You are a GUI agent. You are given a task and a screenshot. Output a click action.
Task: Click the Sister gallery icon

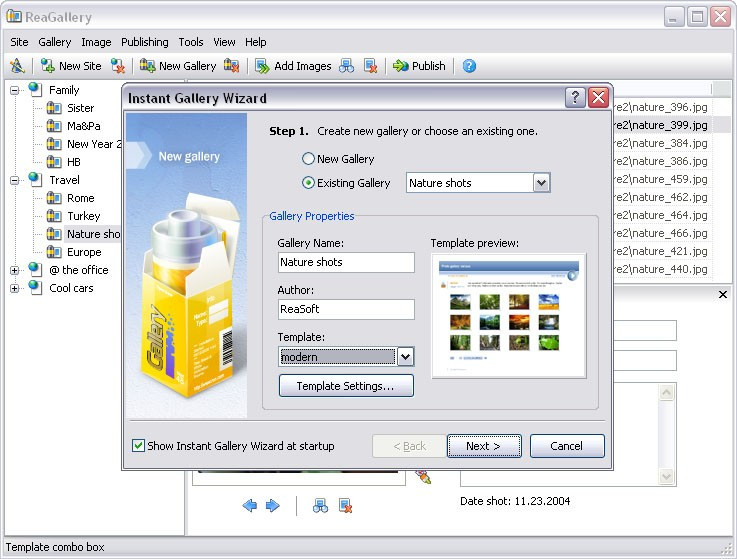(x=54, y=108)
